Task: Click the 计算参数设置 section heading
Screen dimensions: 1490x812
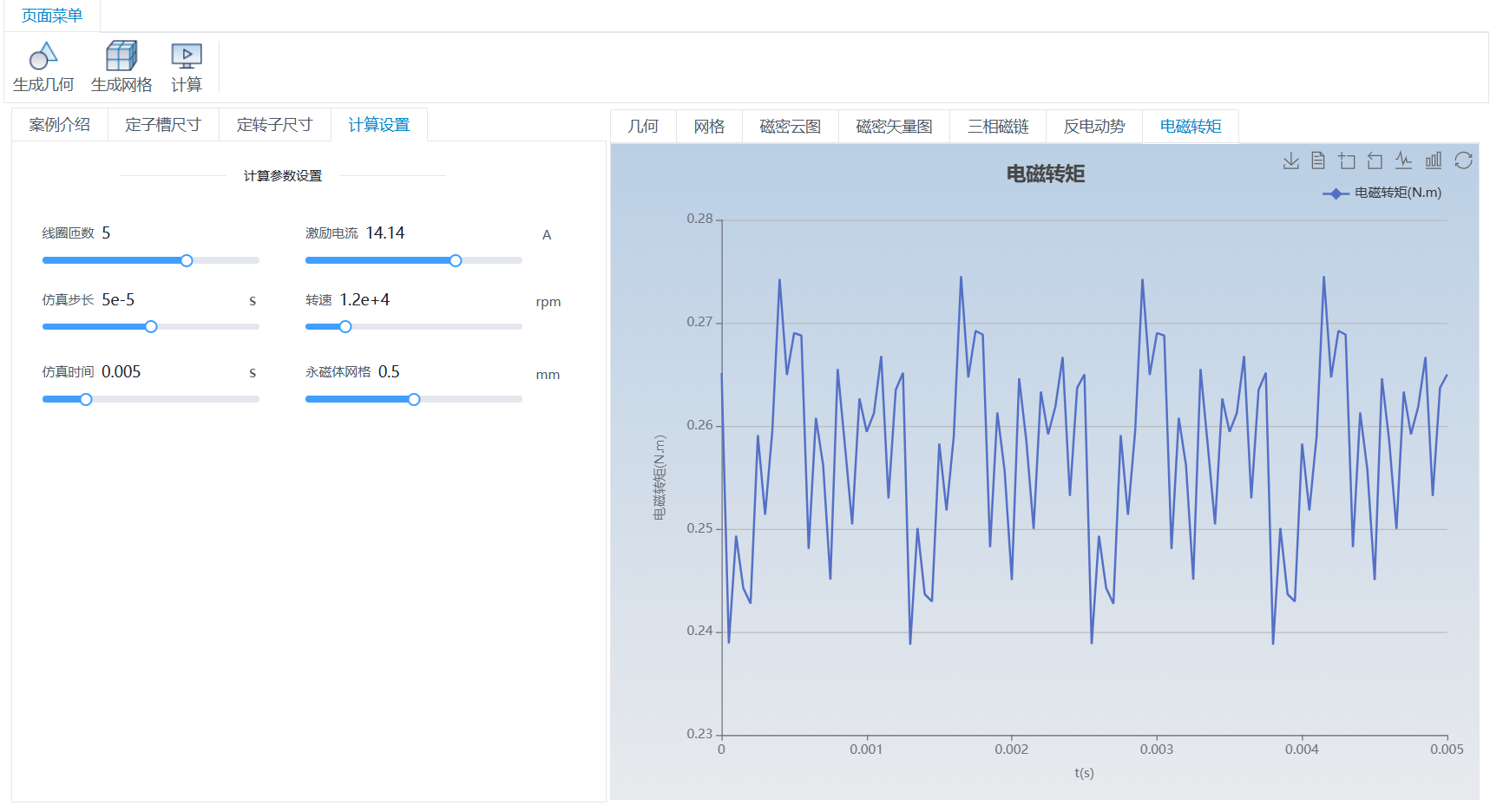Action: [x=283, y=175]
